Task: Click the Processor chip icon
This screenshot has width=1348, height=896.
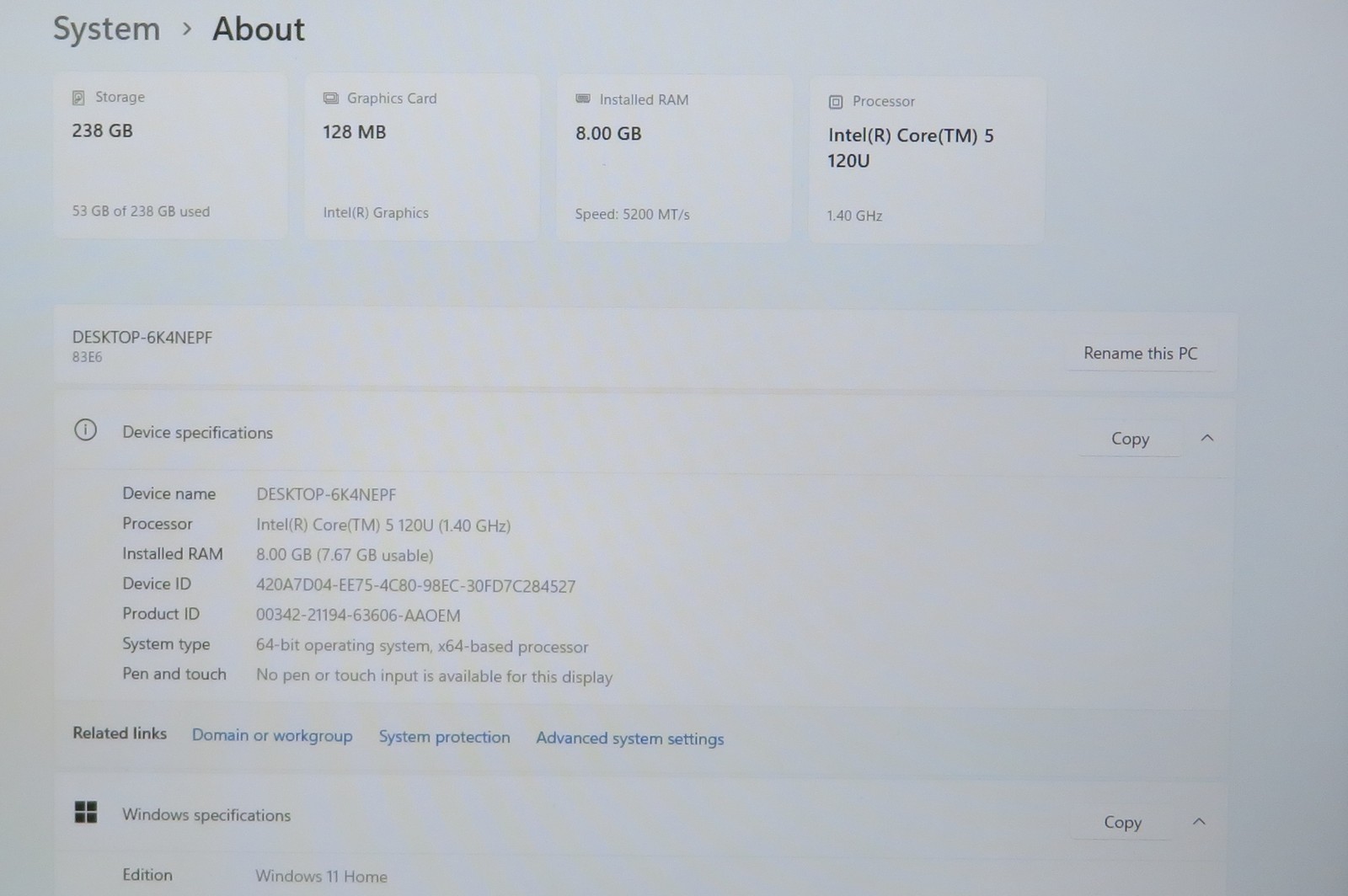Action: point(836,102)
